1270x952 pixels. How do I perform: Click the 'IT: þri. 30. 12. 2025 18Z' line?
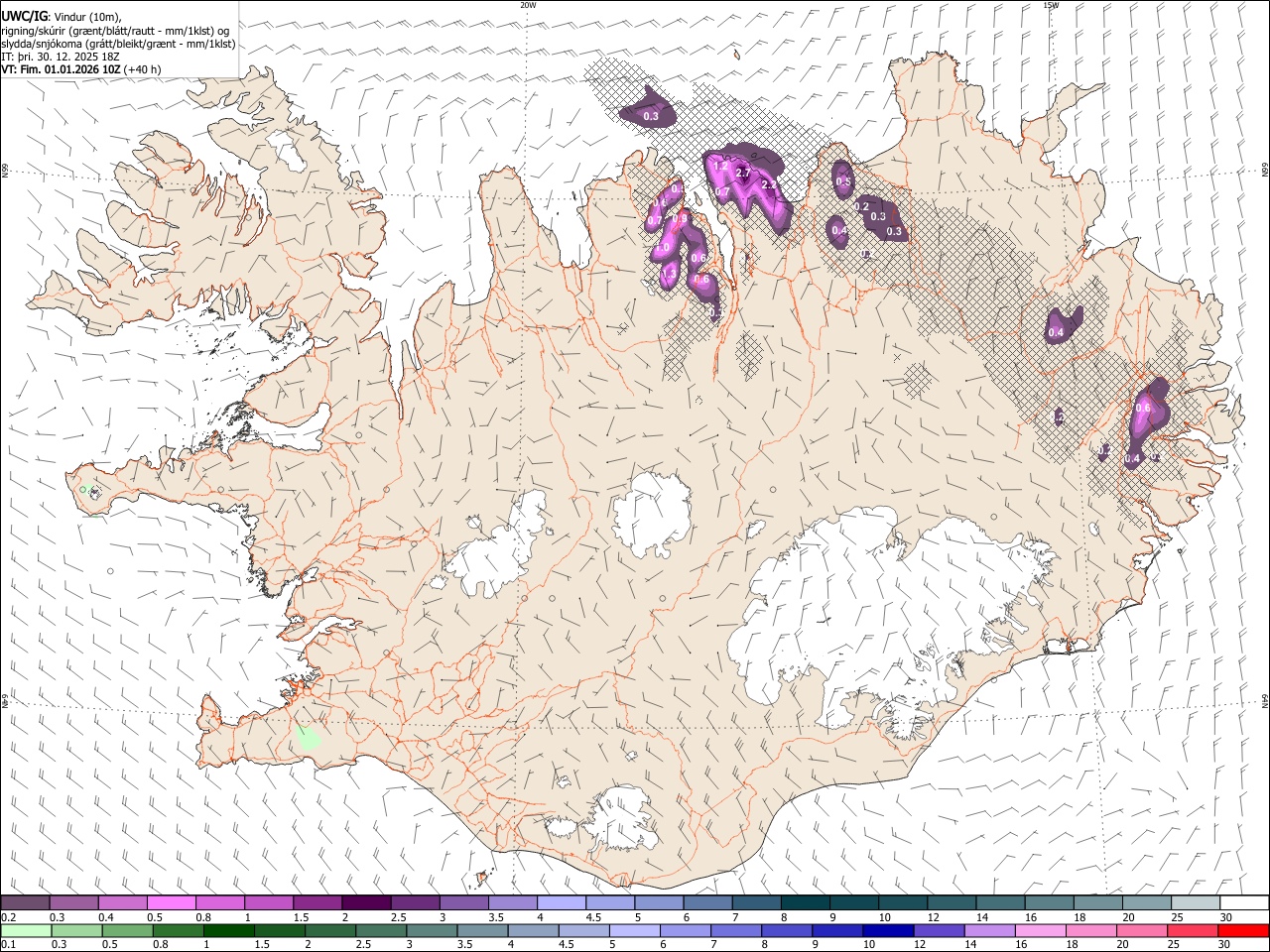tap(61, 57)
